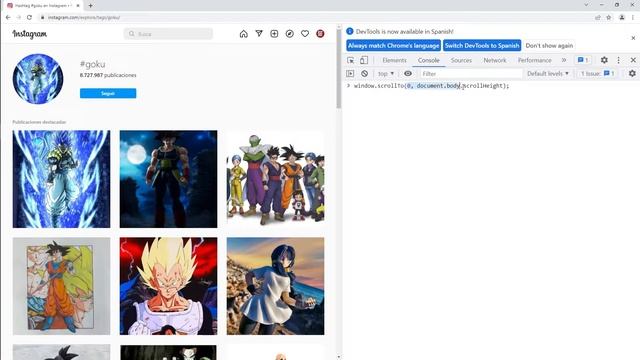Viewport: 640px width, 360px height.
Task: Open the #goku hashtag profile picture
Action: coord(38,79)
